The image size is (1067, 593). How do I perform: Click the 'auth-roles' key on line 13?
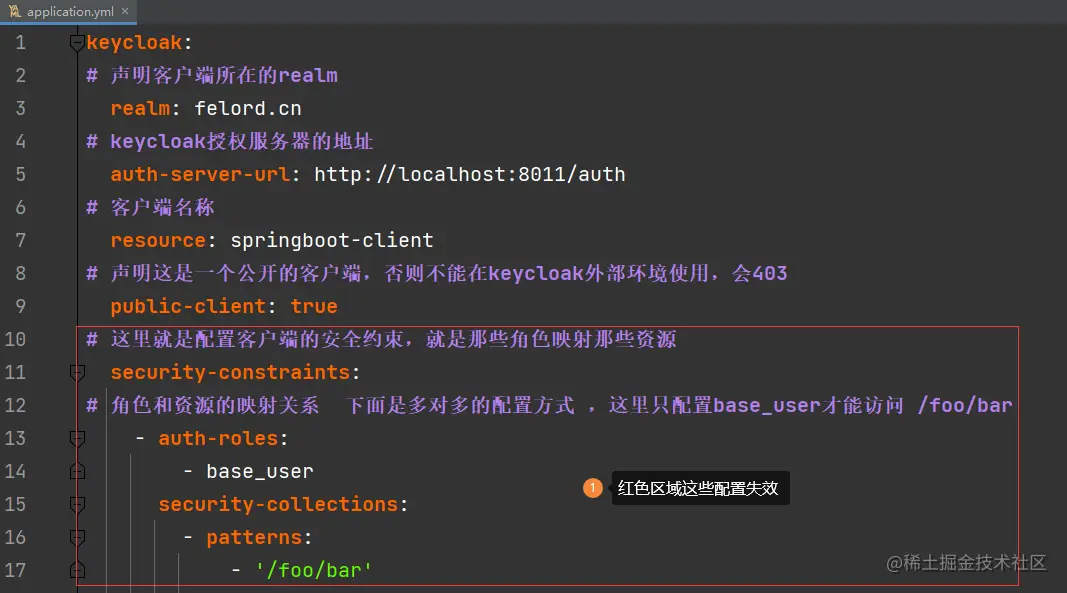pyautogui.click(x=218, y=438)
